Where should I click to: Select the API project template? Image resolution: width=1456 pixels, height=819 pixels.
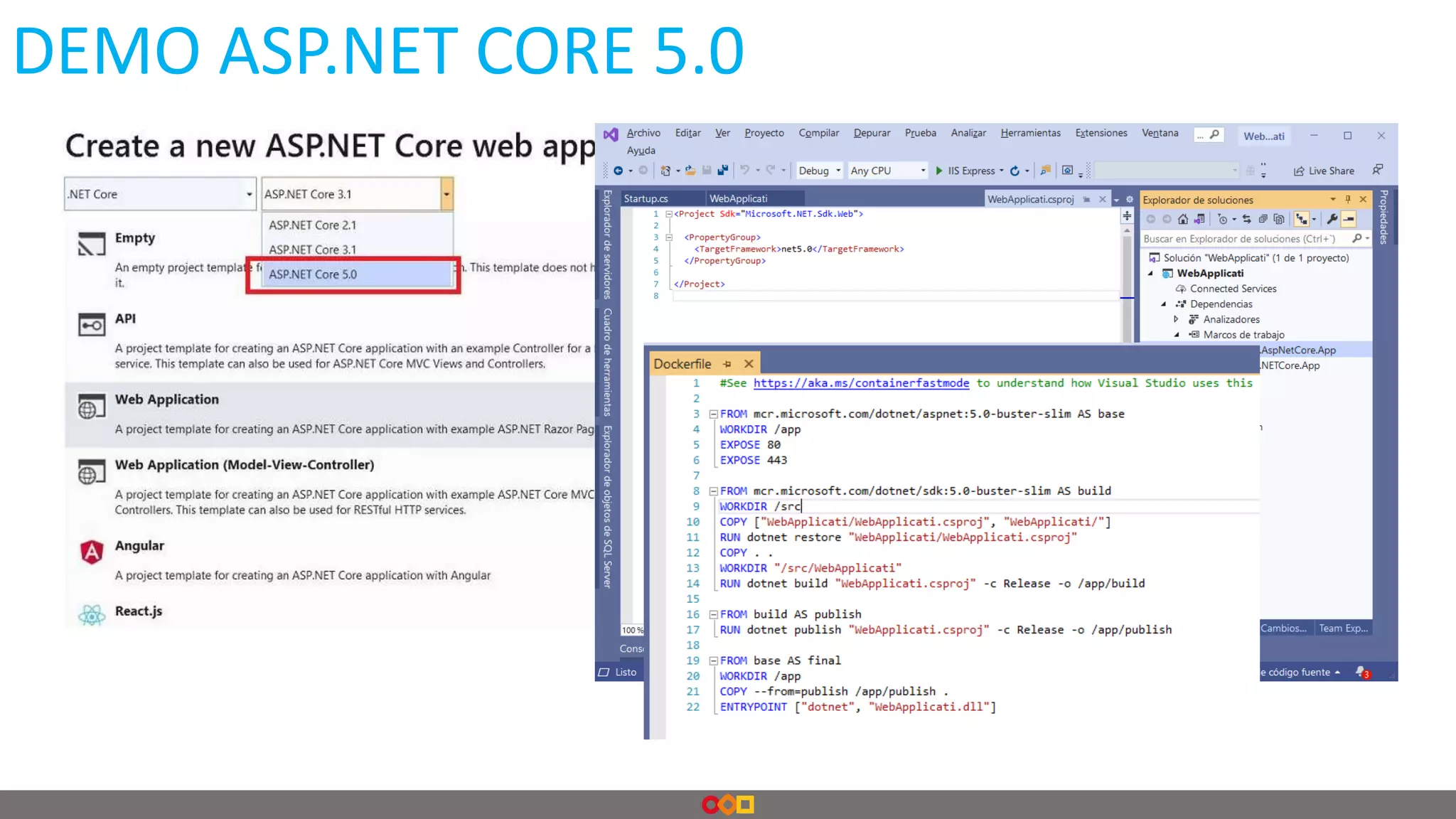click(x=330, y=341)
